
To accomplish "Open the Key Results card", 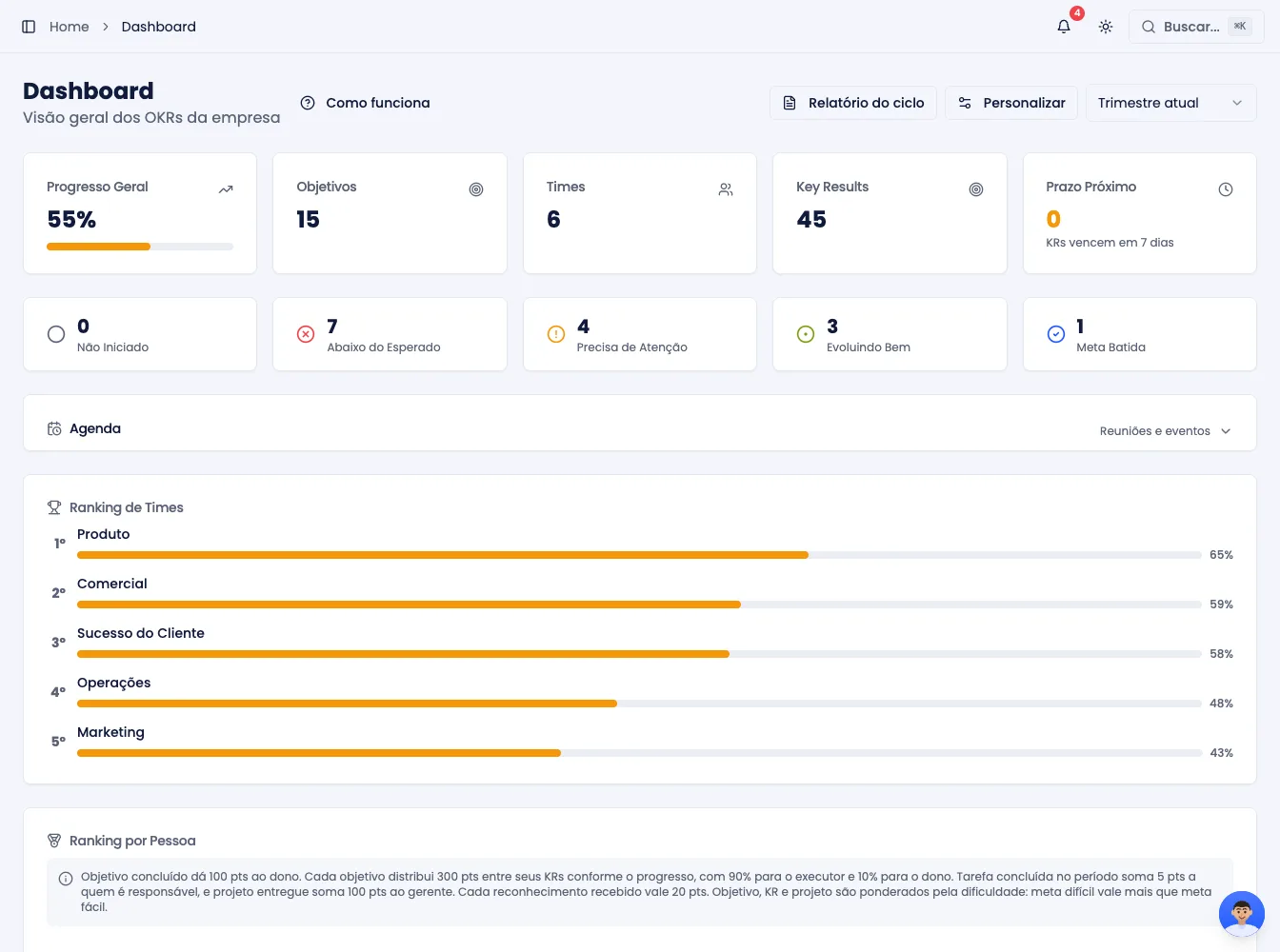I will pos(890,213).
